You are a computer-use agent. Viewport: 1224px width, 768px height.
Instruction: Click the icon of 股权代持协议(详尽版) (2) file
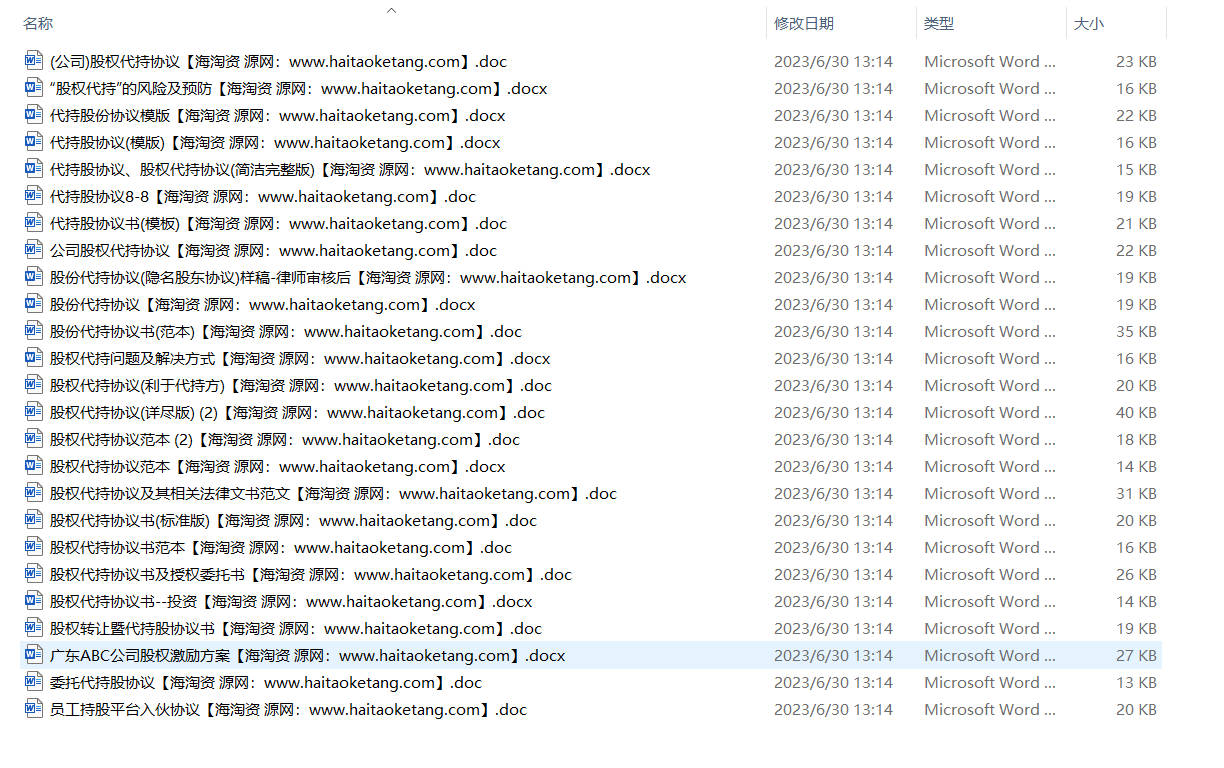click(x=33, y=412)
